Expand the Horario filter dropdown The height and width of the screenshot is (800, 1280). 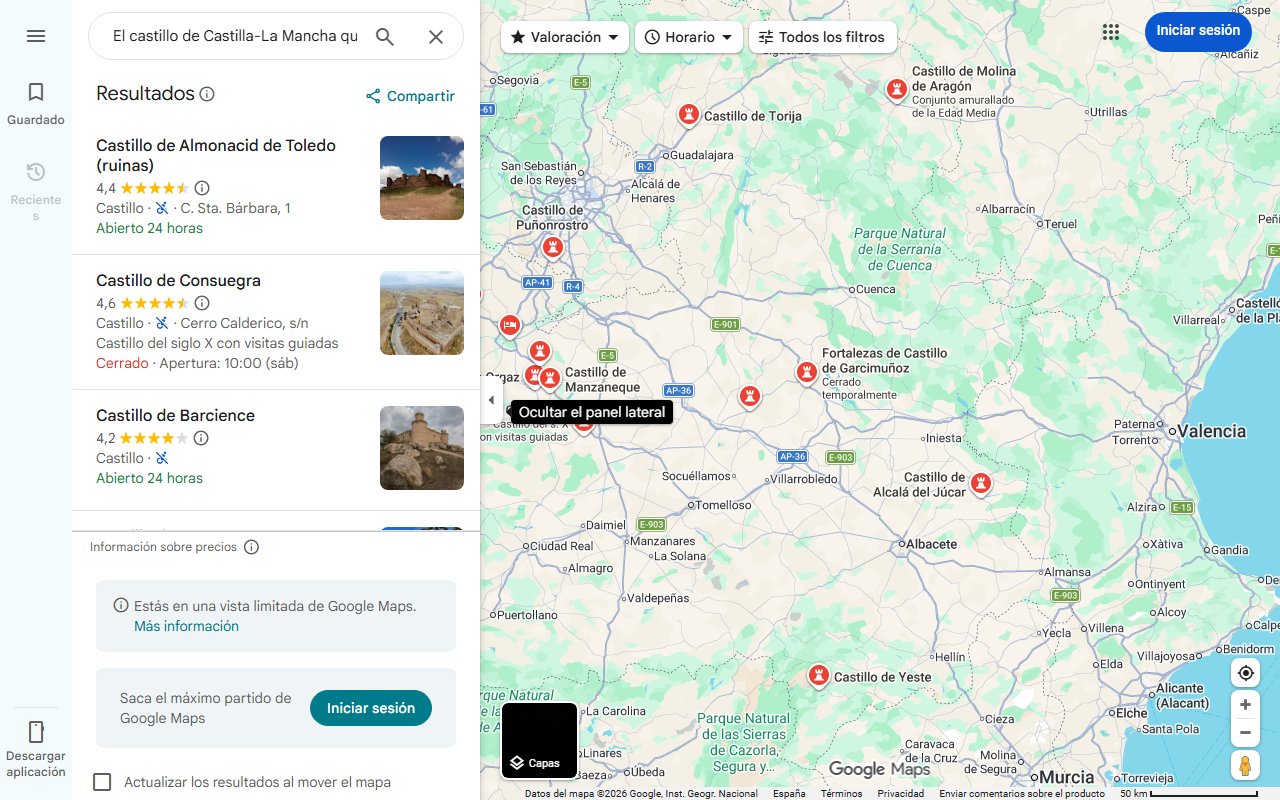(x=688, y=37)
